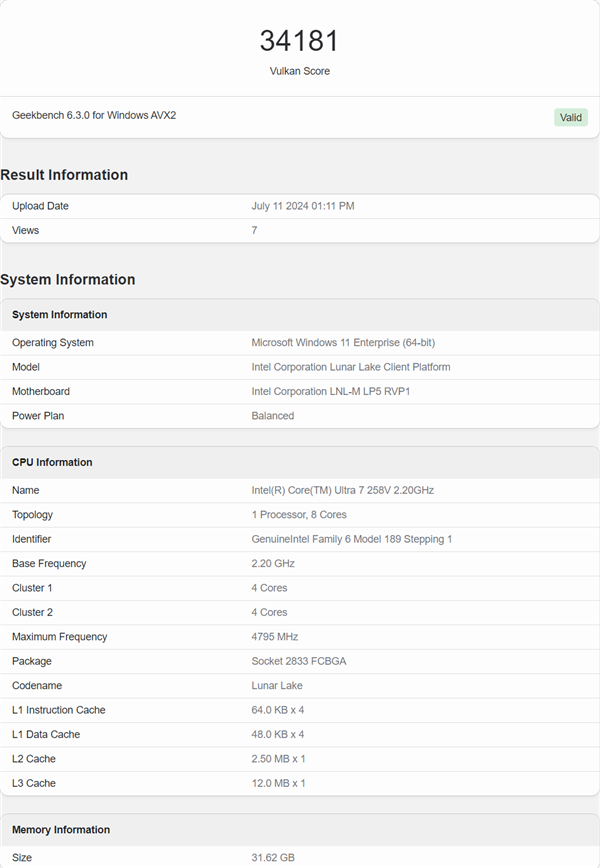Click the Motherboard value LNL-M LP5 RVP1
The image size is (600, 868).
coord(331,391)
